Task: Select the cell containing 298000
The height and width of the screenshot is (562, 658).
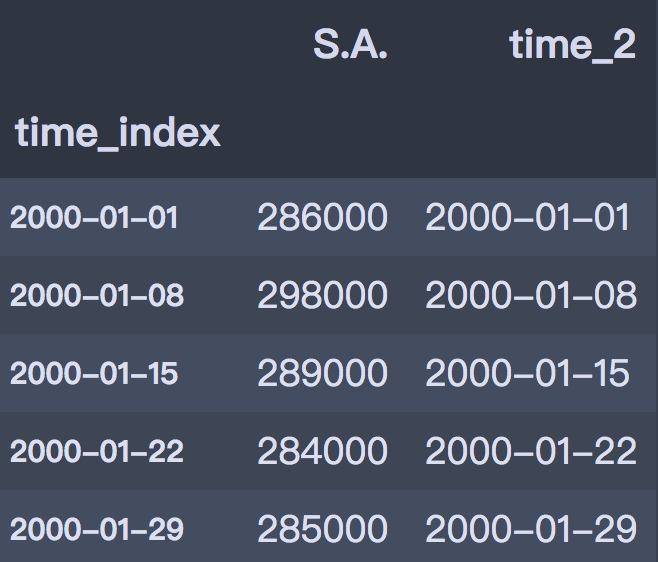Action: 322,295
